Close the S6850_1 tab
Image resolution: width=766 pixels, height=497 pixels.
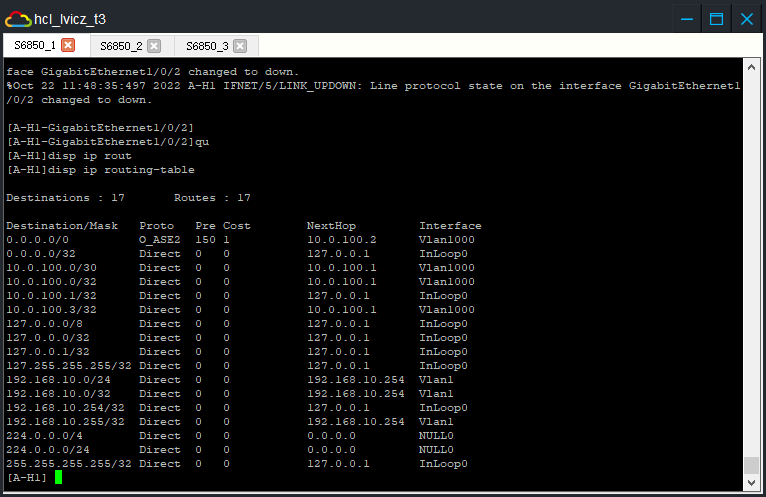pos(68,46)
